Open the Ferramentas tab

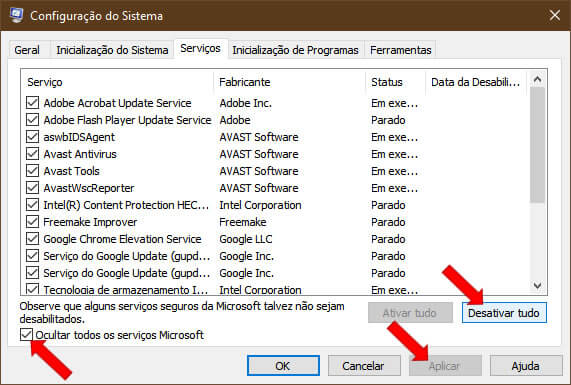401,50
